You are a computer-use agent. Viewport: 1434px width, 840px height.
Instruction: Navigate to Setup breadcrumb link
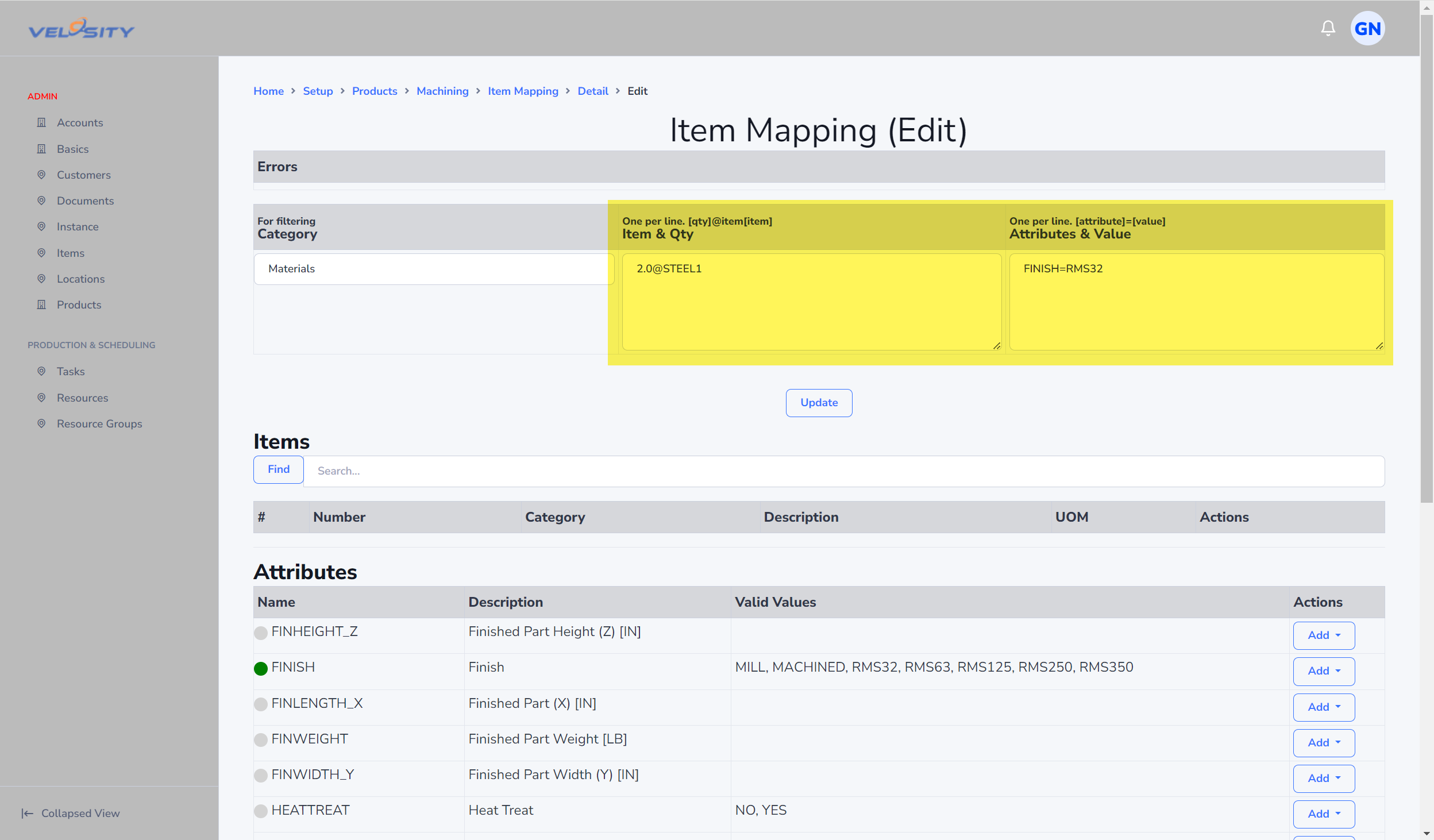coord(317,91)
